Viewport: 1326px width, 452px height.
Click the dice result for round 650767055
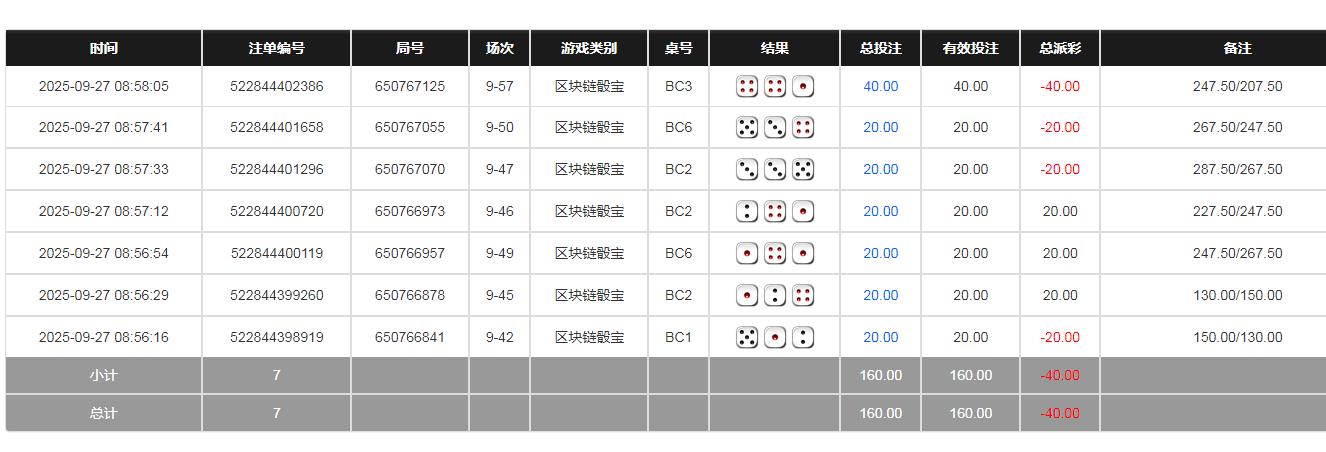775,128
